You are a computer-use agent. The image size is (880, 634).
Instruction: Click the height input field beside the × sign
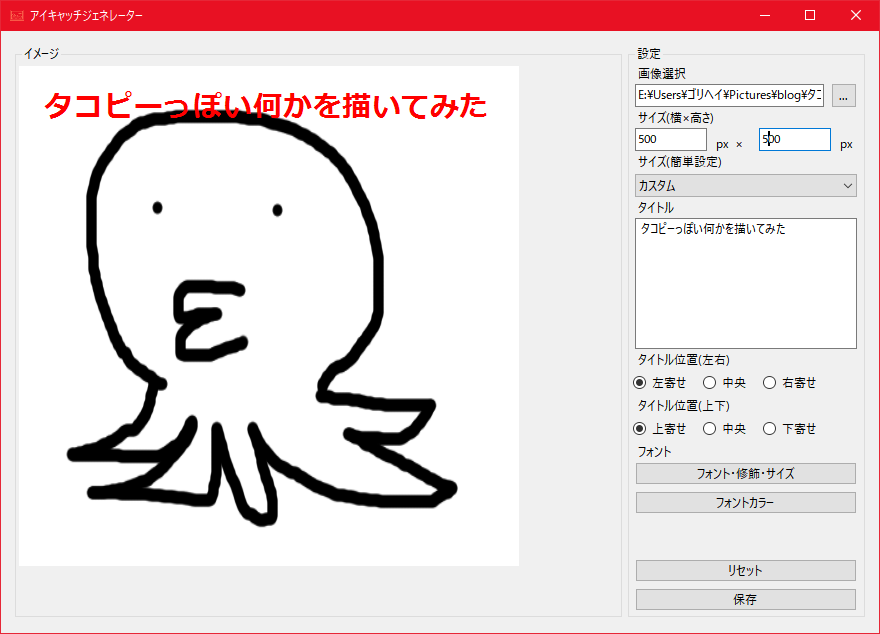click(795, 139)
